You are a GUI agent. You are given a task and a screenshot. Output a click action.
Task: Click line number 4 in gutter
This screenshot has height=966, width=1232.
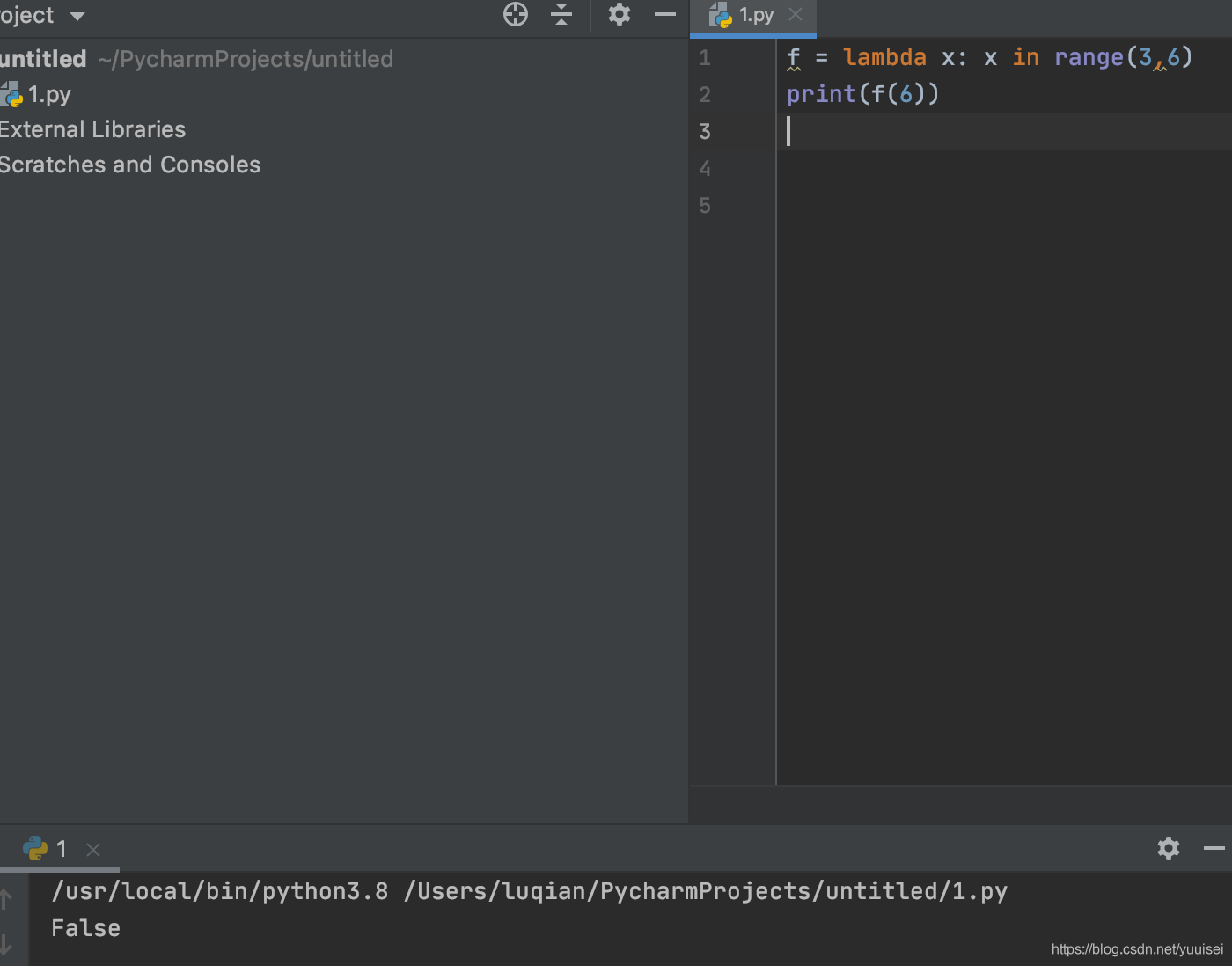tap(705, 169)
